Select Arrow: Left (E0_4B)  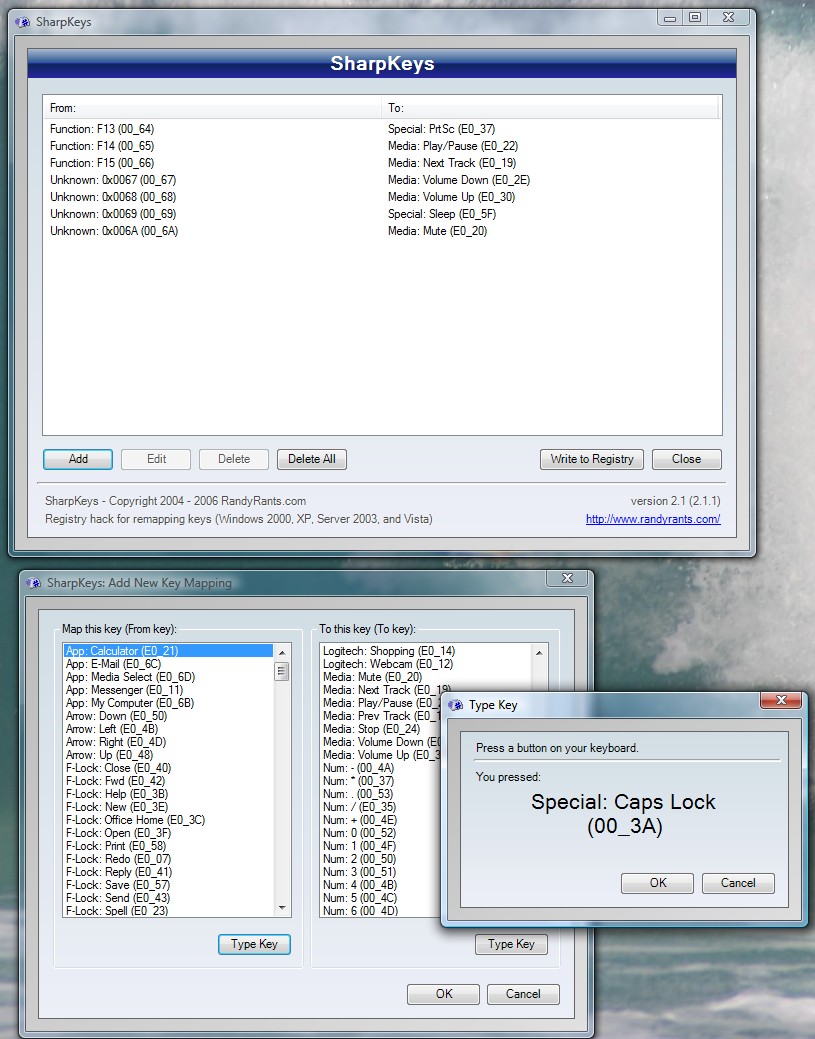tap(168, 729)
